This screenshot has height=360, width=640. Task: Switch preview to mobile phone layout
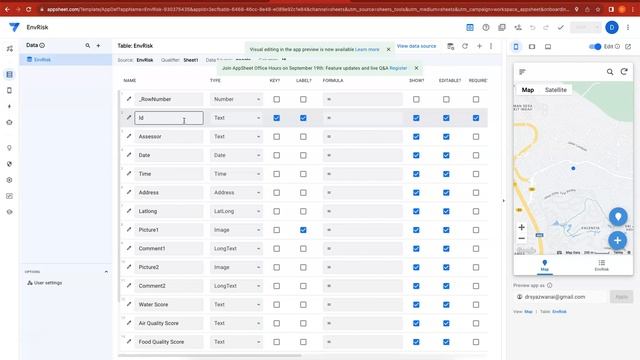pos(516,47)
